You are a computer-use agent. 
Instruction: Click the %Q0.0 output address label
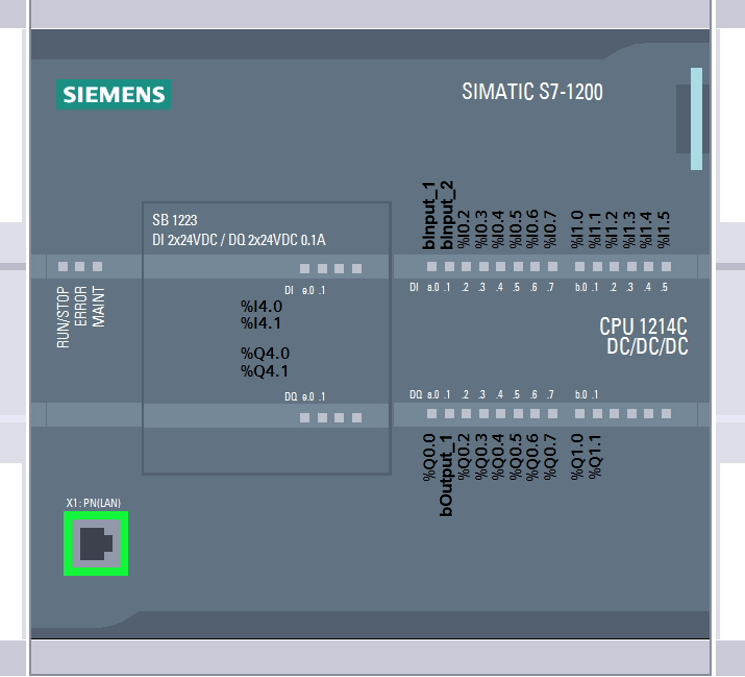[430, 457]
